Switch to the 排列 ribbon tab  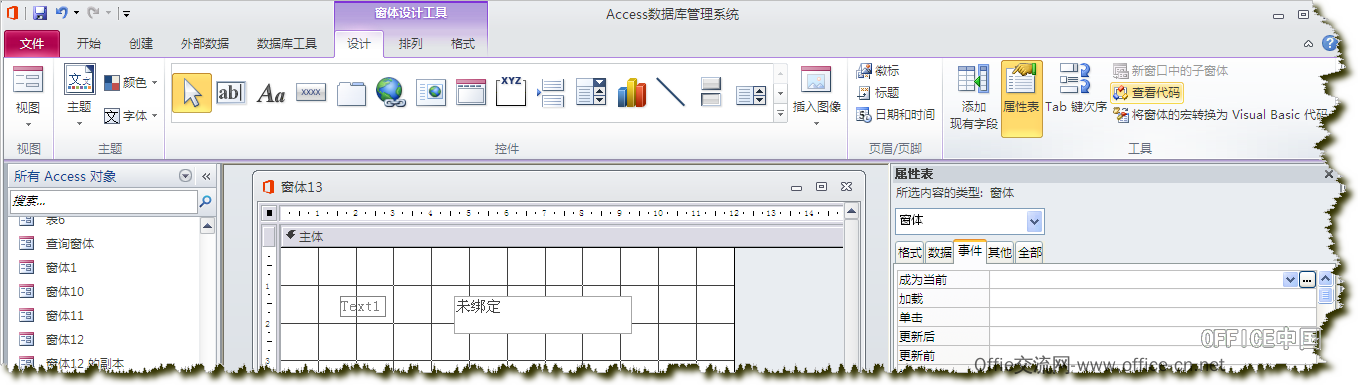pyautogui.click(x=411, y=44)
